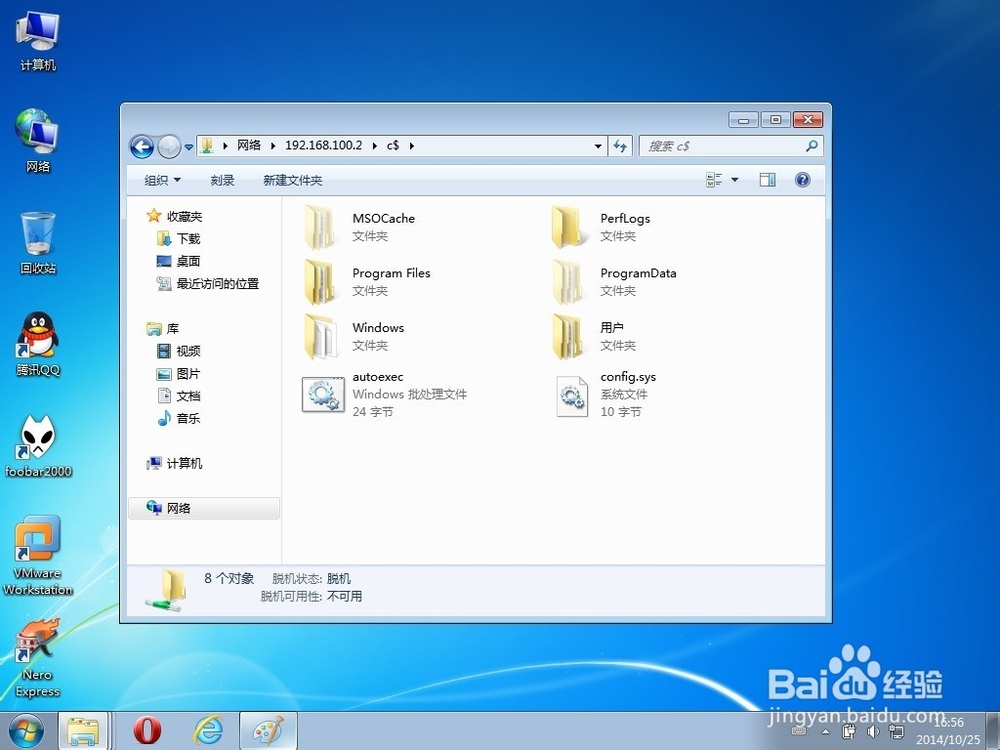The width and height of the screenshot is (1000, 750).
Task: Expand arrow after 网络 in address bar
Action: (x=273, y=145)
